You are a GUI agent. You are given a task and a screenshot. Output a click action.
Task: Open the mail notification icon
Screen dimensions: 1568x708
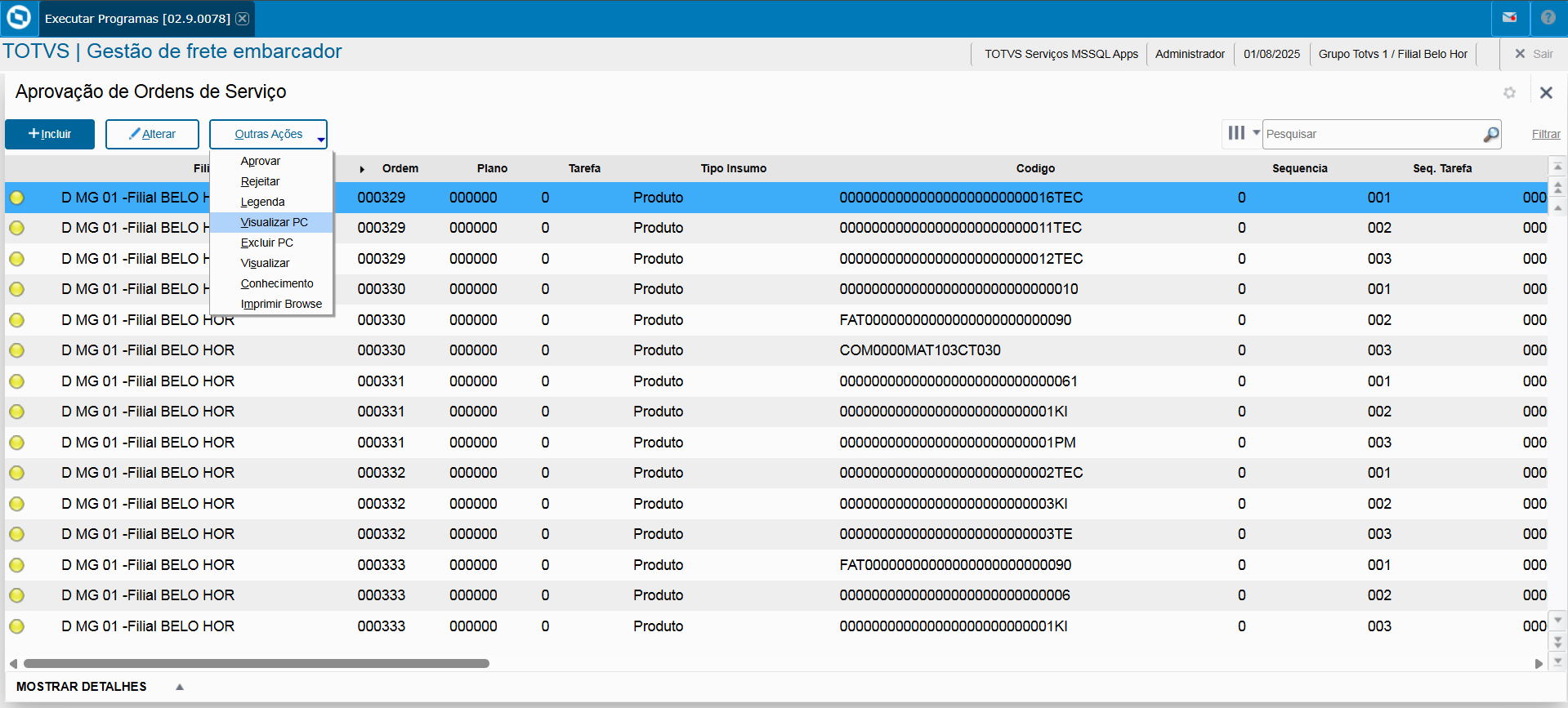click(1509, 18)
